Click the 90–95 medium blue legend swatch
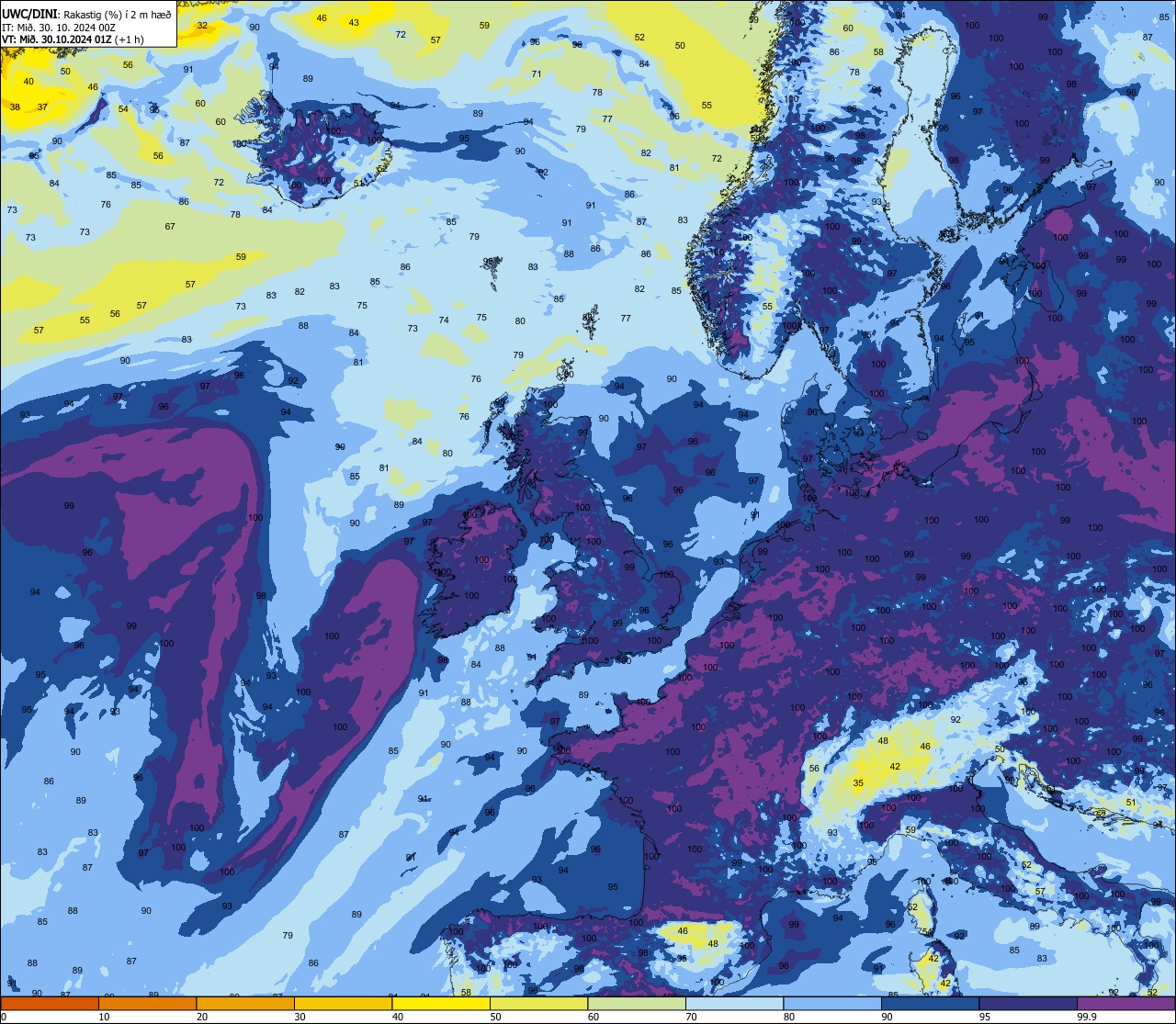 pyautogui.click(x=930, y=1003)
